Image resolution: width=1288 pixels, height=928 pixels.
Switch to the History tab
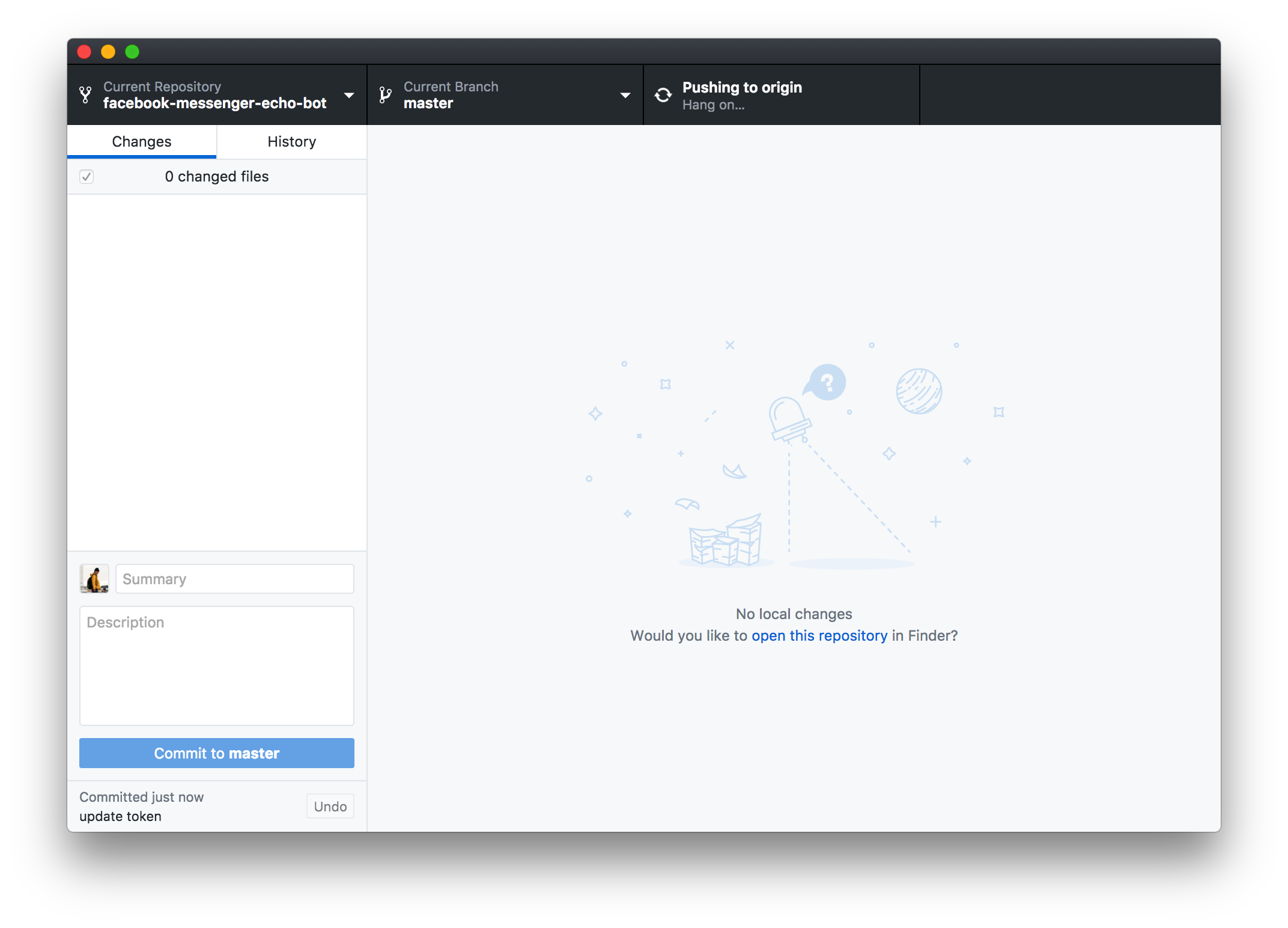click(292, 142)
